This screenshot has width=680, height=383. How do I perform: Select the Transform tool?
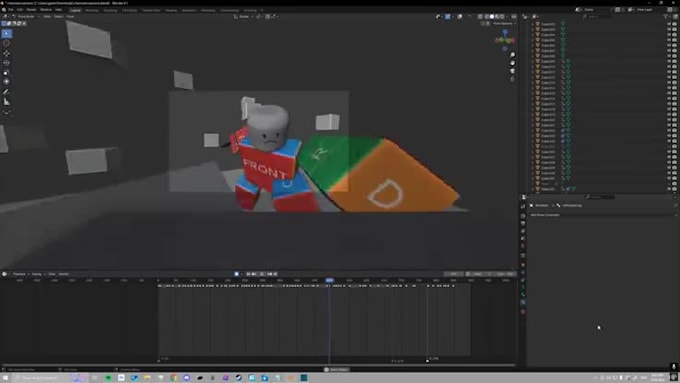pyautogui.click(x=7, y=82)
